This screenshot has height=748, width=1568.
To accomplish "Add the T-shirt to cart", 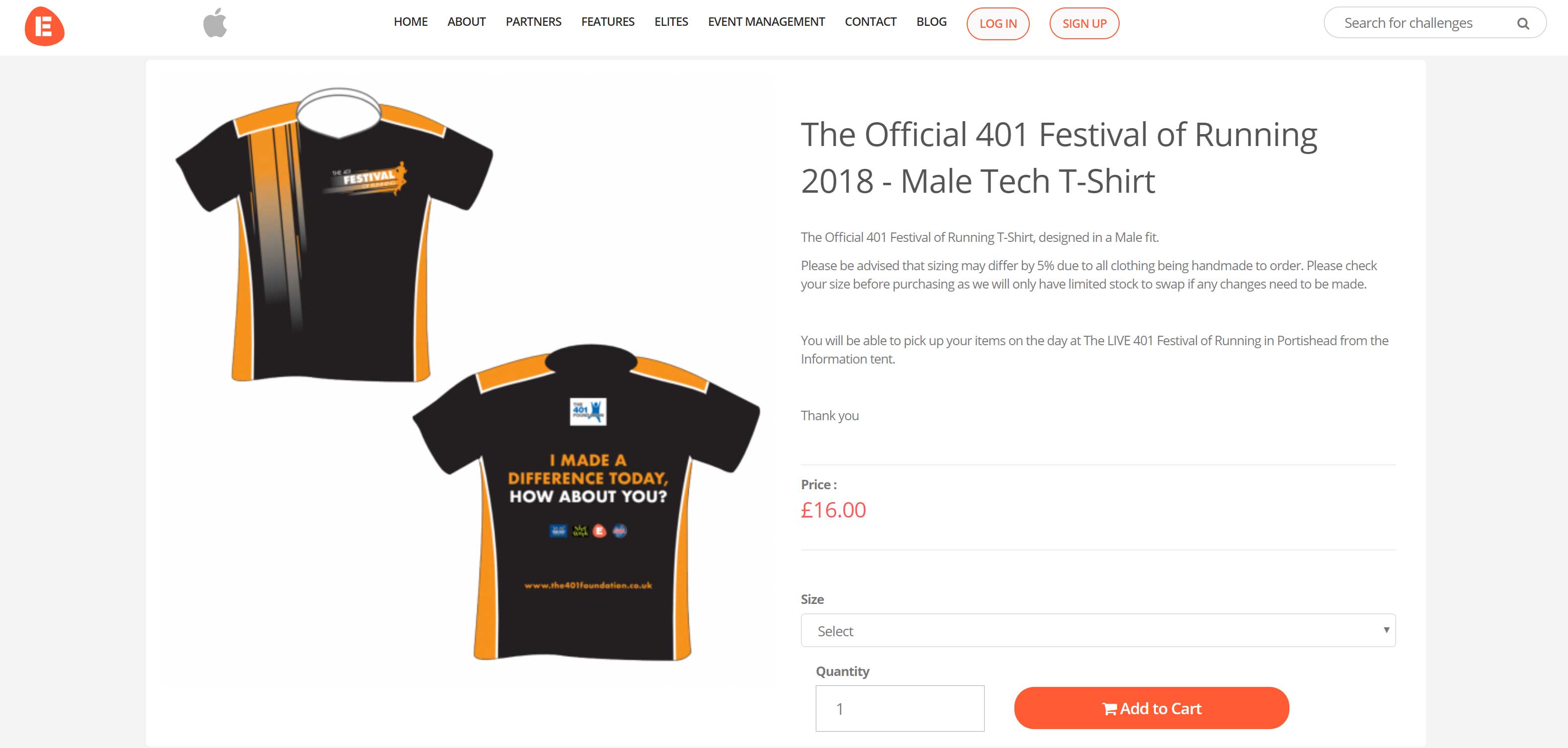I will [x=1151, y=708].
